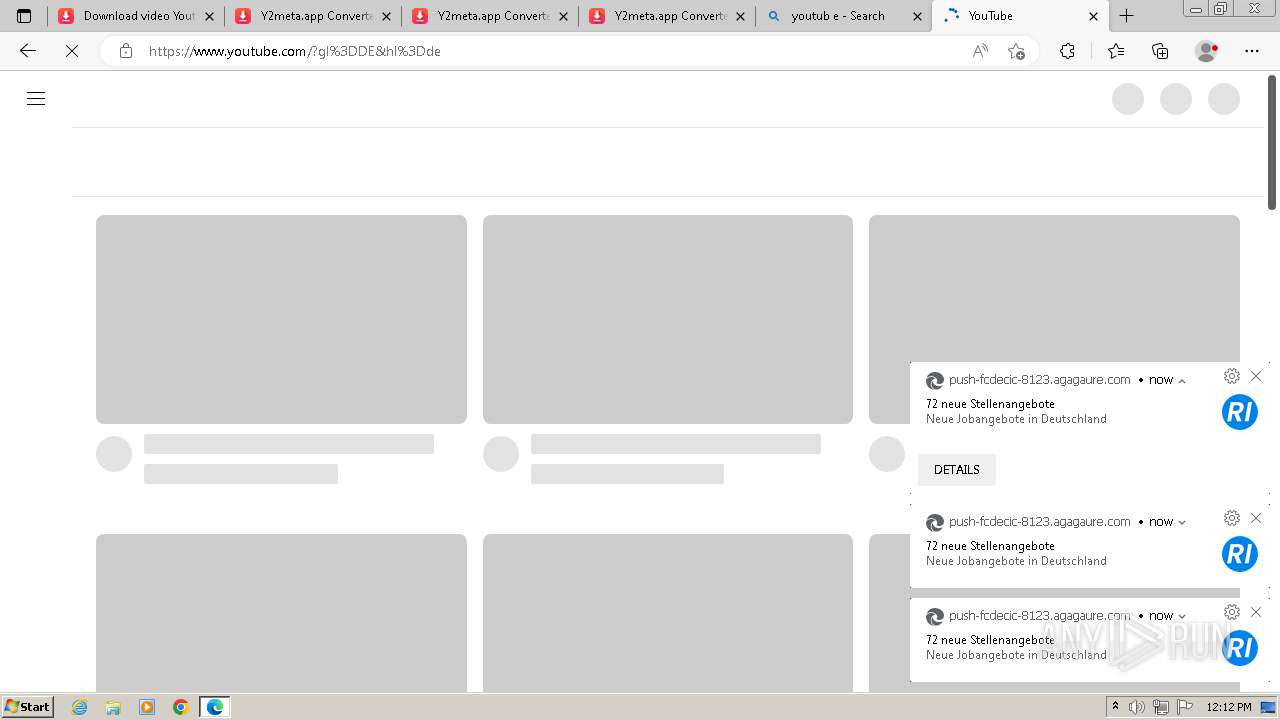
Task: Dismiss the bottom push notification
Action: [x=1256, y=612]
